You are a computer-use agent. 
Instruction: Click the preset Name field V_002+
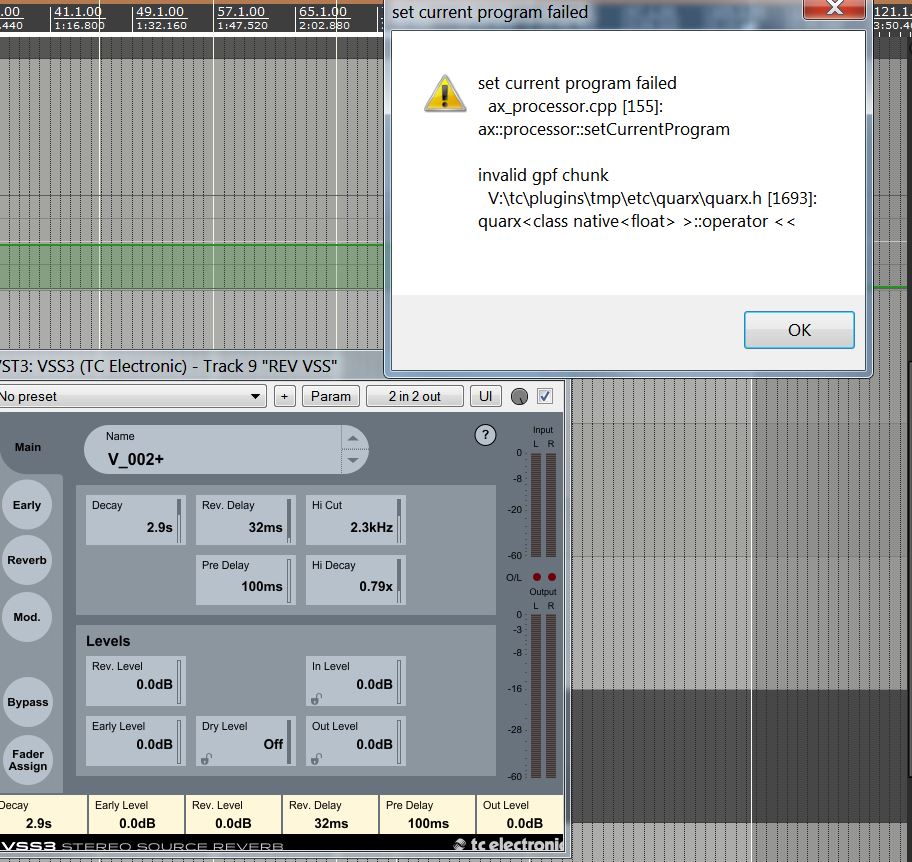click(213, 450)
